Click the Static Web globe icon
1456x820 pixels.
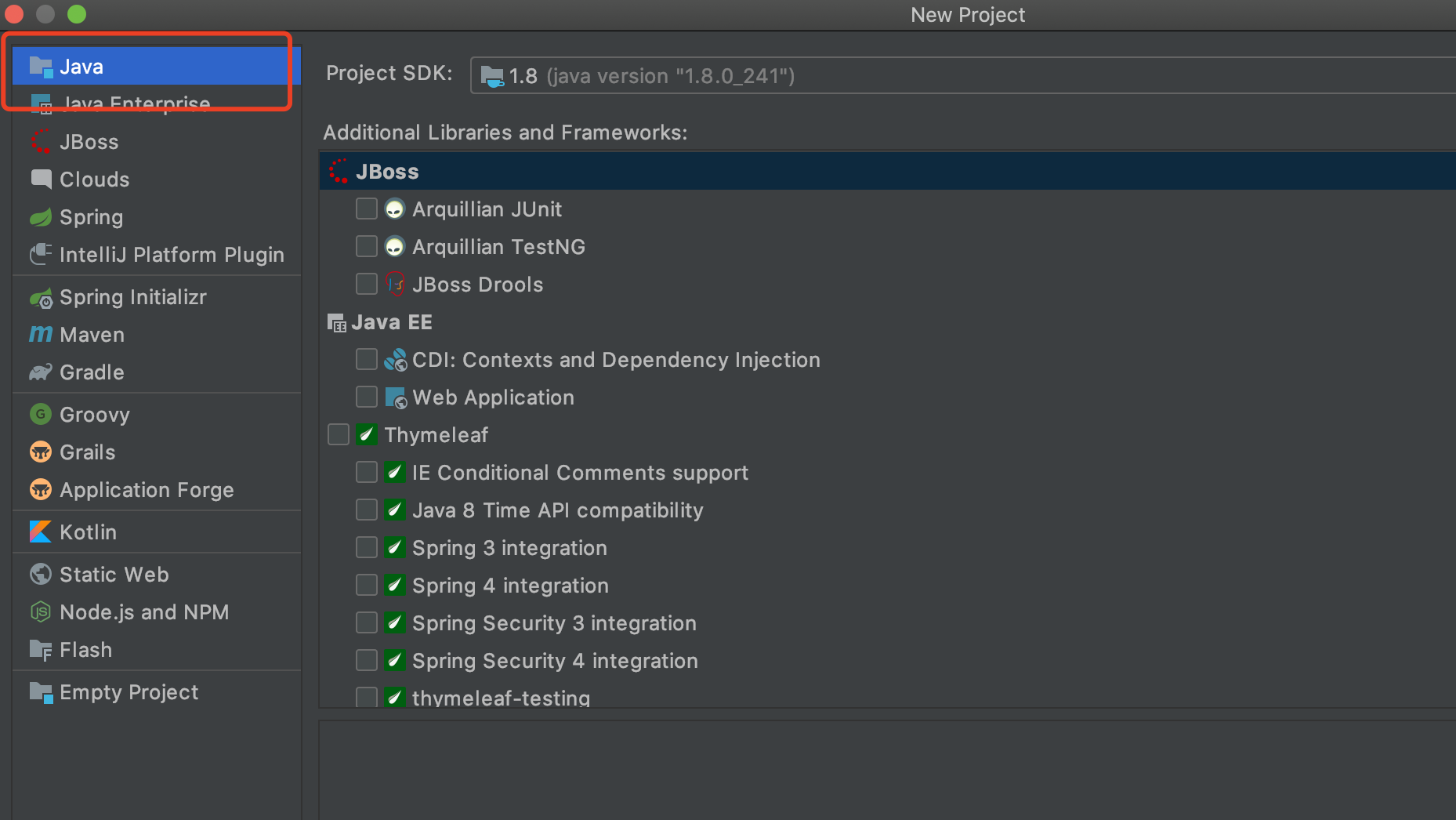[41, 575]
